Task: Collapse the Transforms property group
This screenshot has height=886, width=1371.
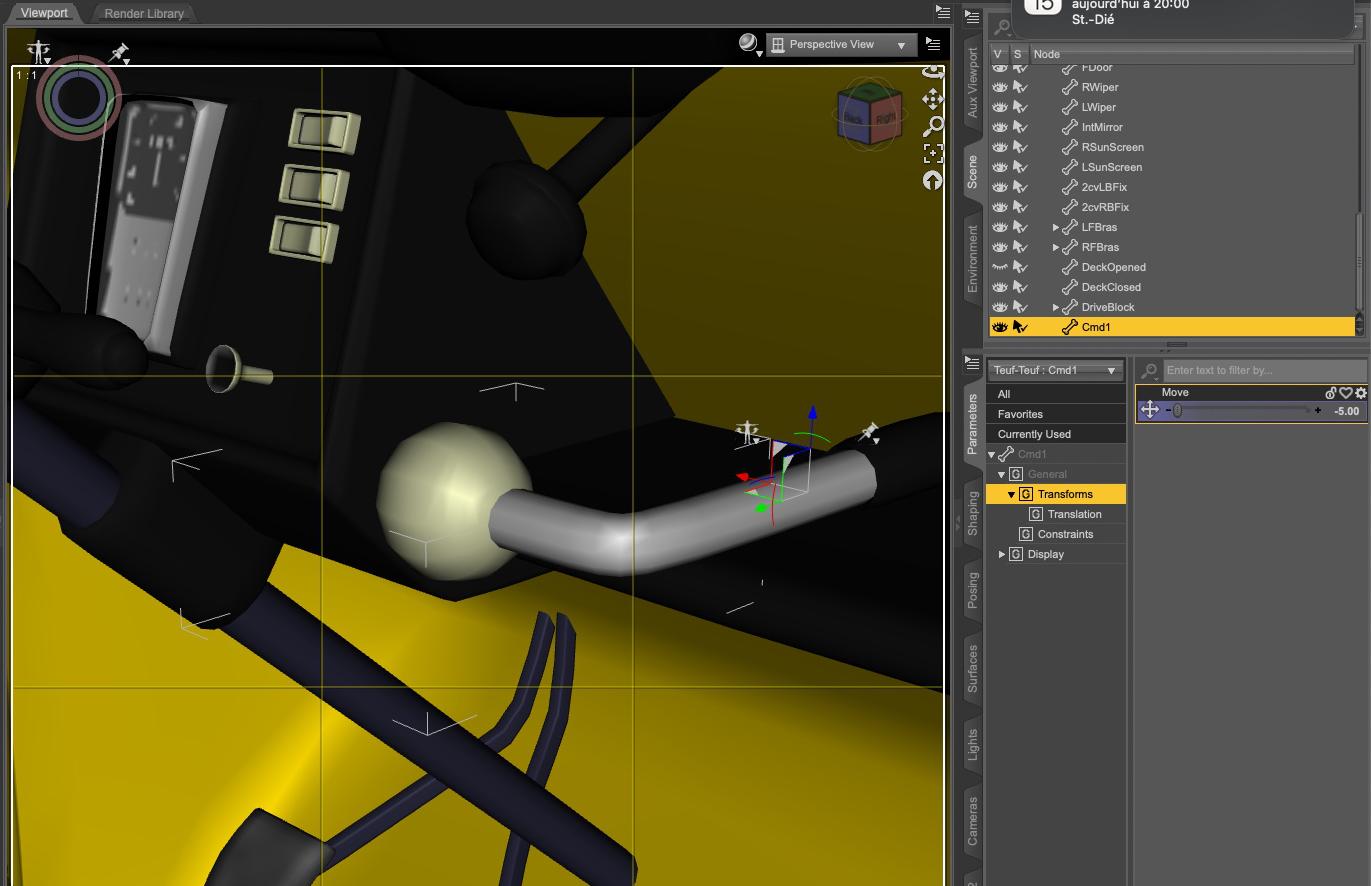Action: tap(1012, 495)
